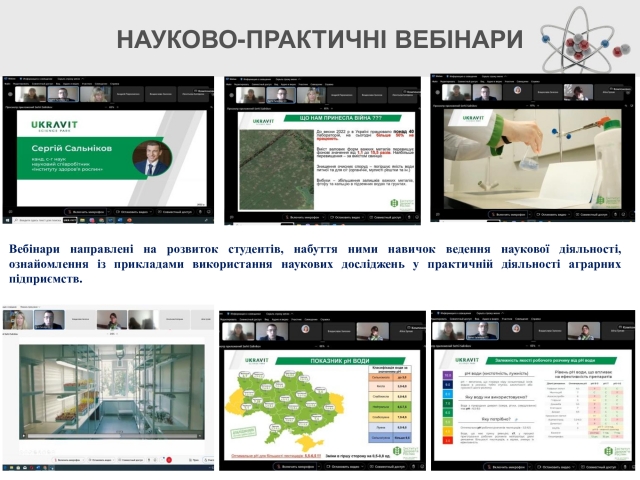Click the fullscreen icon above the lab hand image

click(632, 106)
